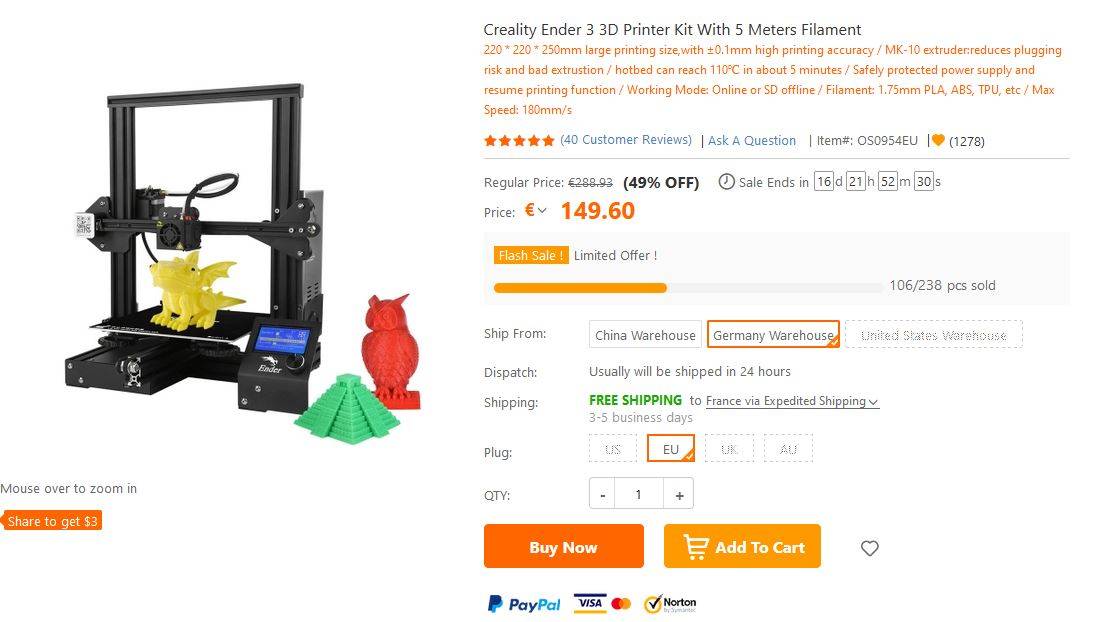Click the Share to get $3 tag
Screen dimensions: 1111x622
52,521
